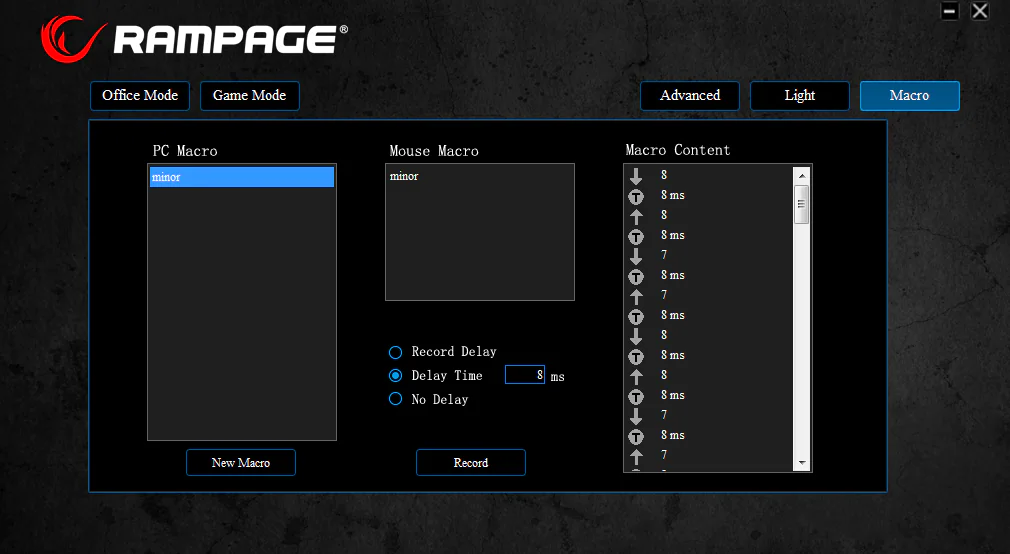
Task: Open the Macro tab
Action: 910,95
